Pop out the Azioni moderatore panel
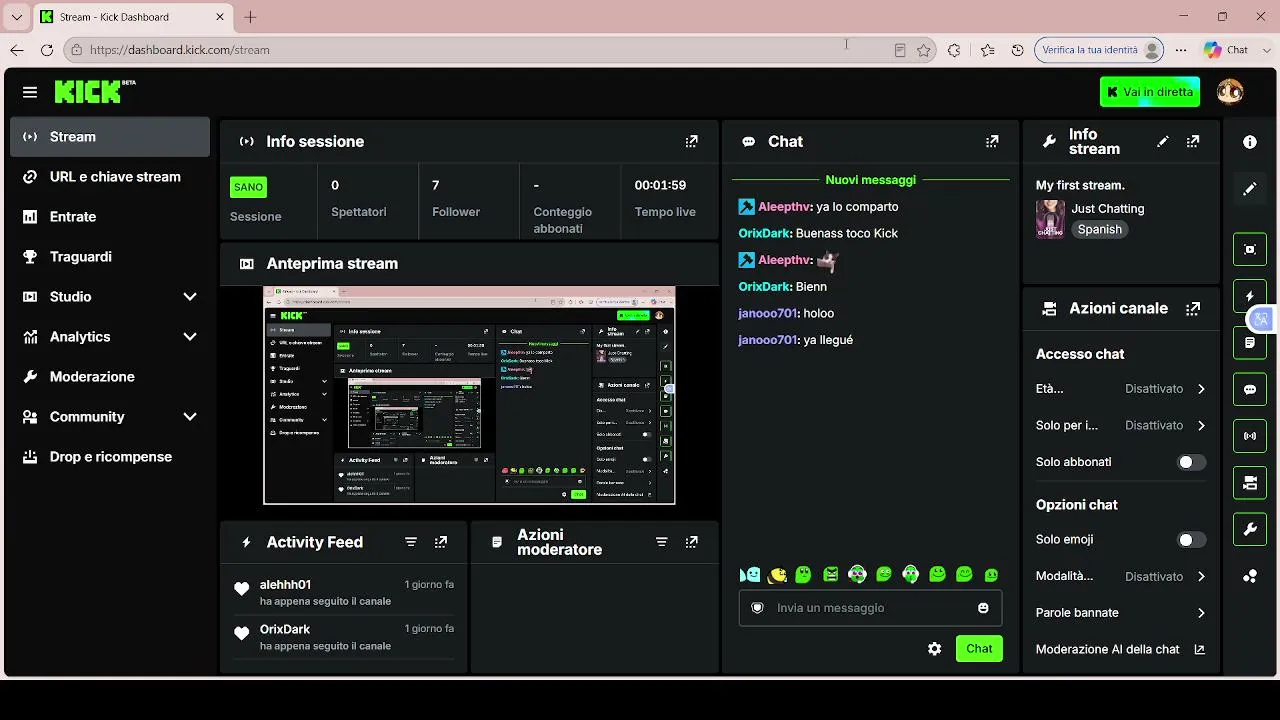Screen dimensions: 1280x720 [x=691, y=542]
